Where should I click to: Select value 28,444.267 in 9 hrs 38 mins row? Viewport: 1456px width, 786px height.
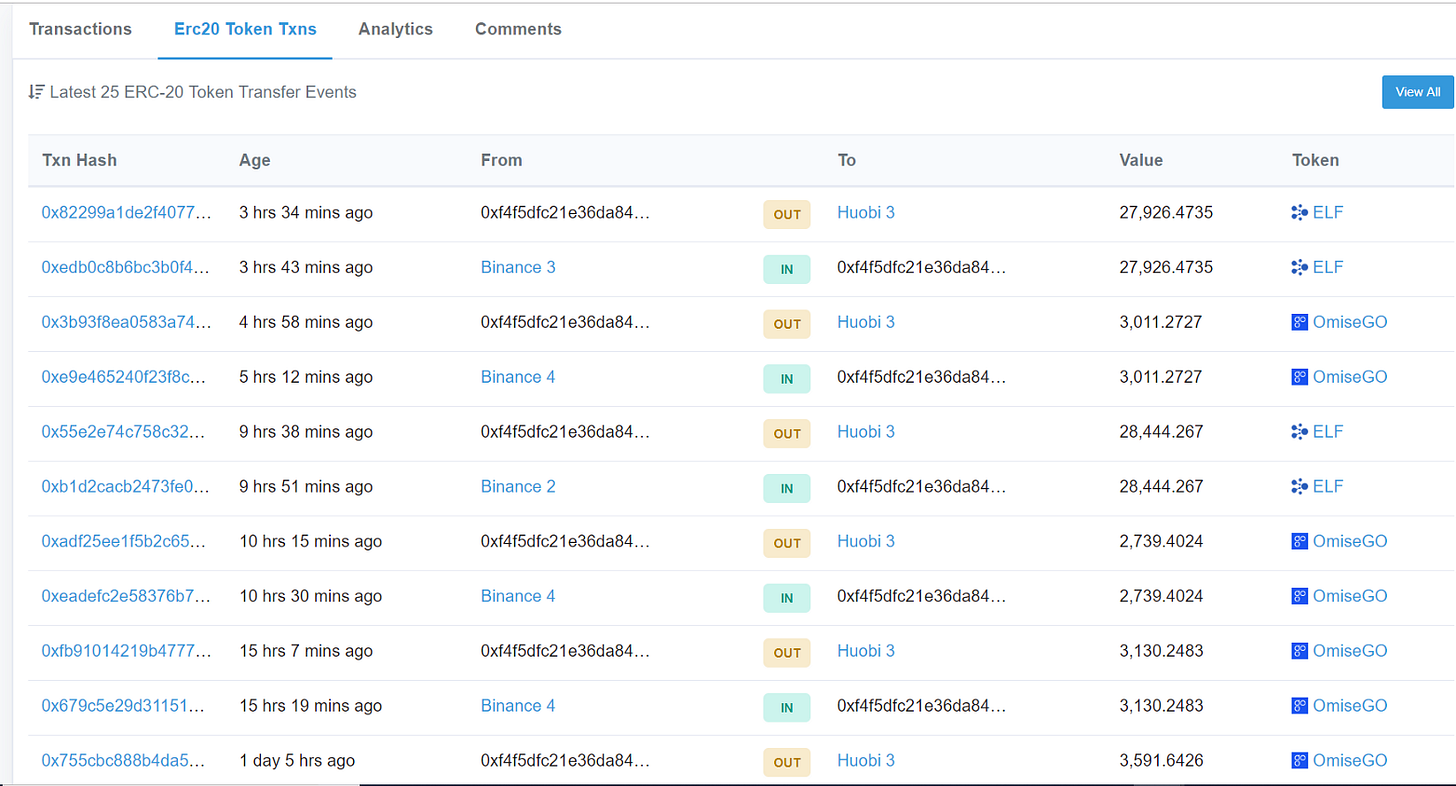pyautogui.click(x=1161, y=432)
